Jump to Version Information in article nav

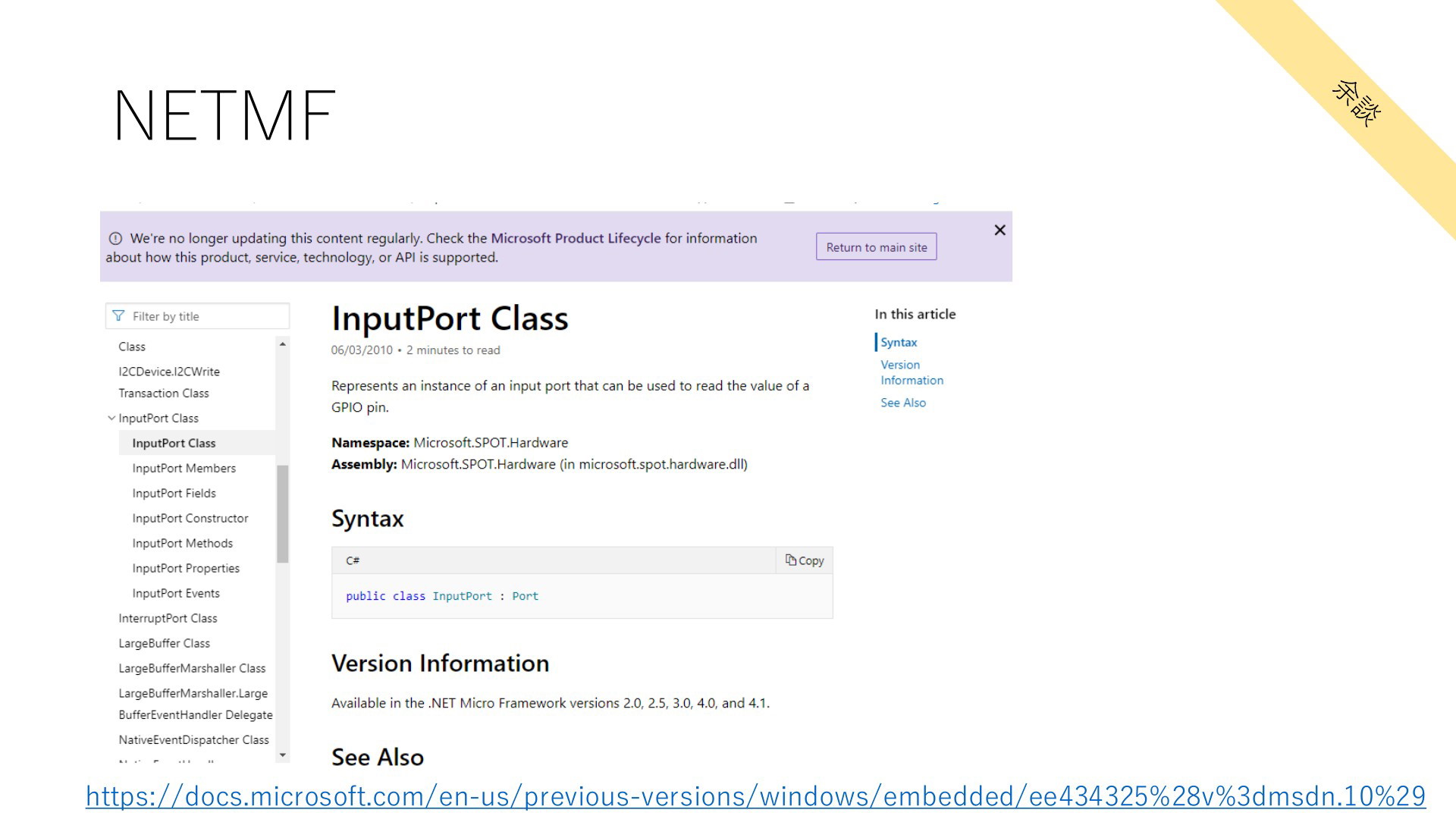(x=912, y=372)
